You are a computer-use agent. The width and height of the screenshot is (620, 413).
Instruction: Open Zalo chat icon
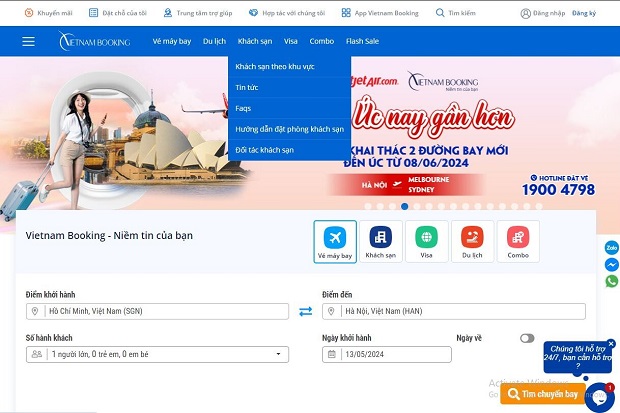click(611, 248)
